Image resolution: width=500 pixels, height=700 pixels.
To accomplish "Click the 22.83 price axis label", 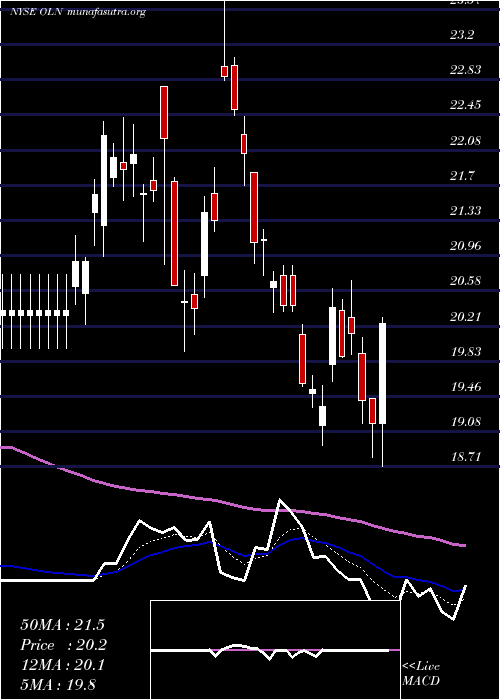I will pos(466,70).
